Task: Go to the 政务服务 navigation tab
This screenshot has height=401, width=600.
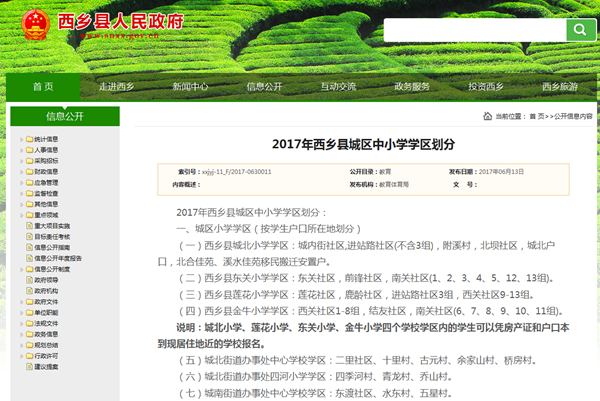Action: [x=411, y=87]
